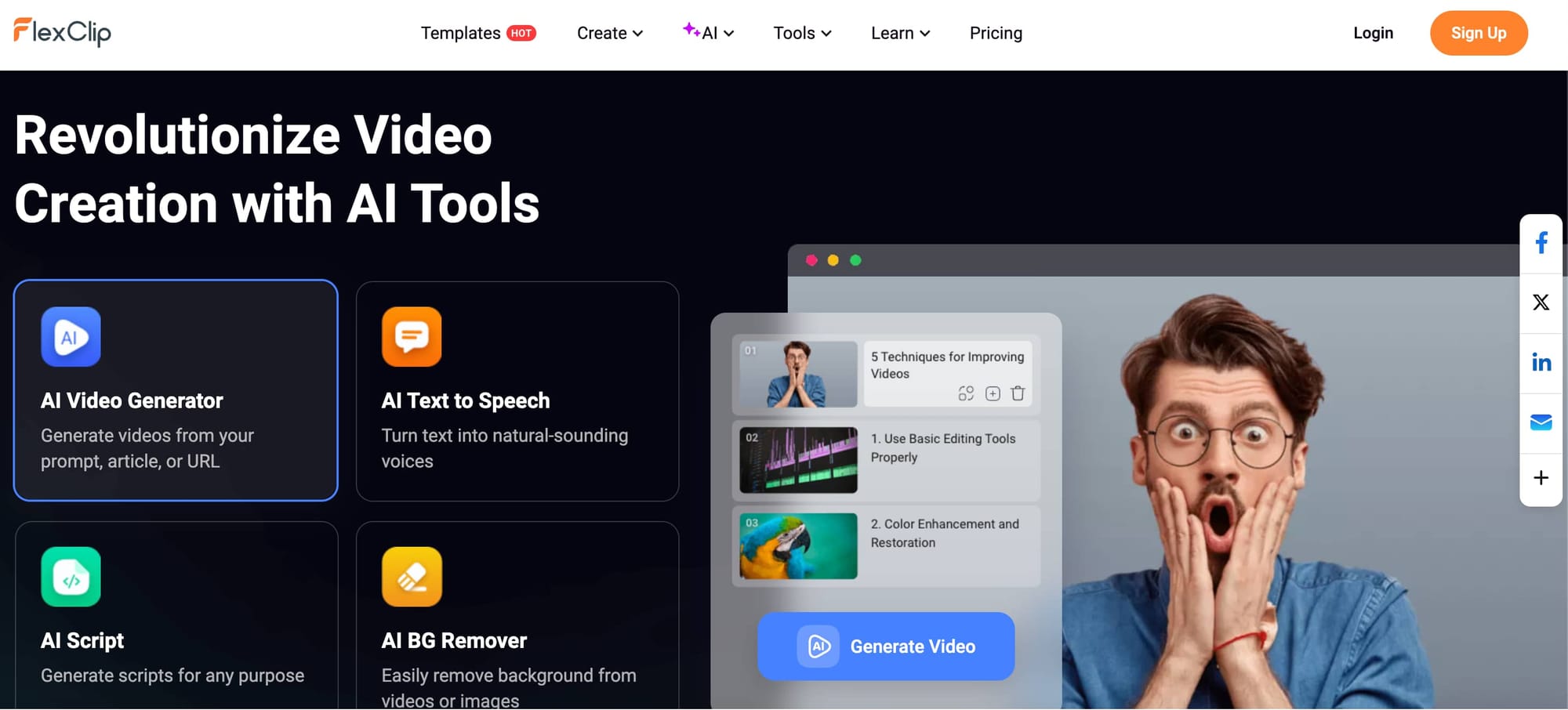1568x710 pixels.
Task: Expand the Learn dropdown menu
Action: coord(900,33)
